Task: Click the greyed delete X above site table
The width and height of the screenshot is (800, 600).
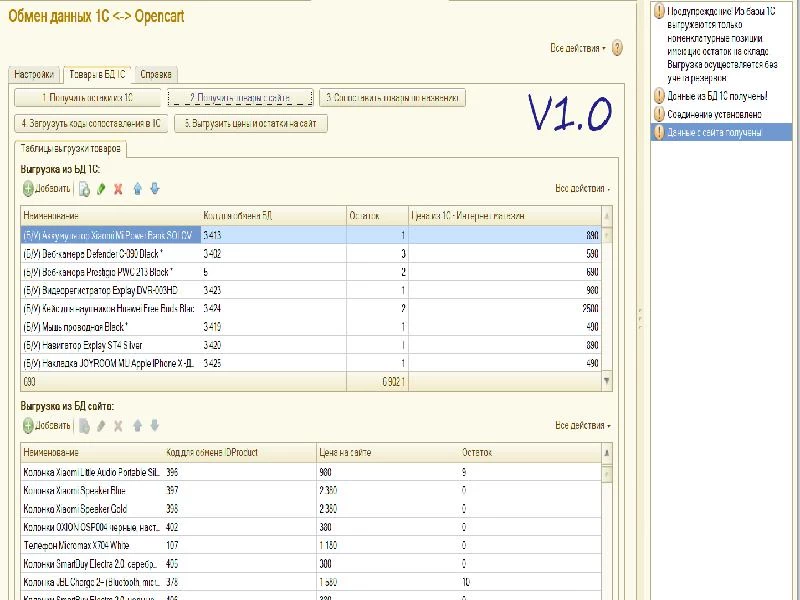Action: 118,426
